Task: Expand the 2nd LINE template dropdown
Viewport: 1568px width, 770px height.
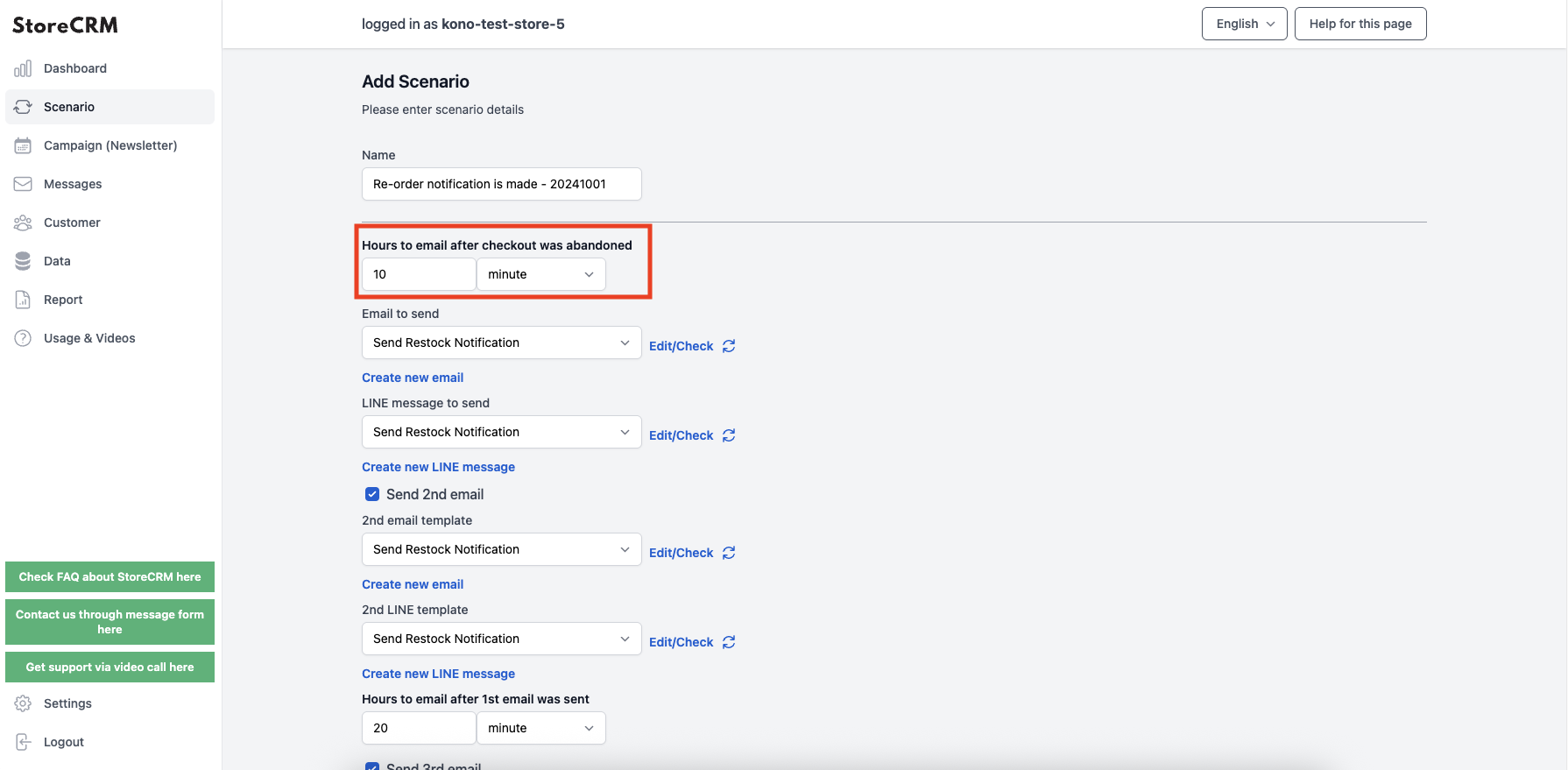Action: pyautogui.click(x=502, y=639)
